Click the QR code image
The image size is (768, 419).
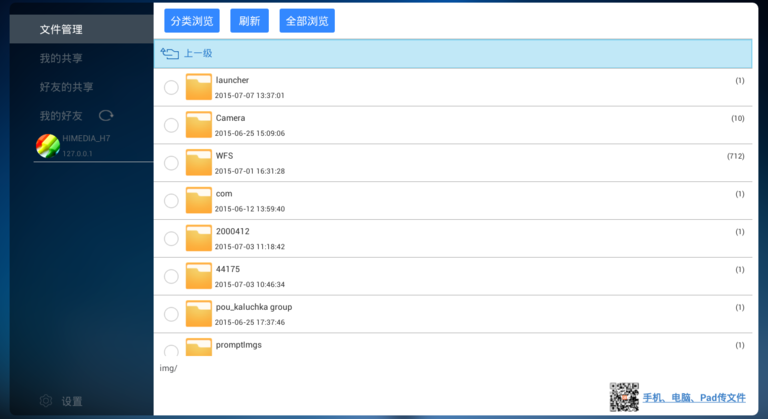624,397
